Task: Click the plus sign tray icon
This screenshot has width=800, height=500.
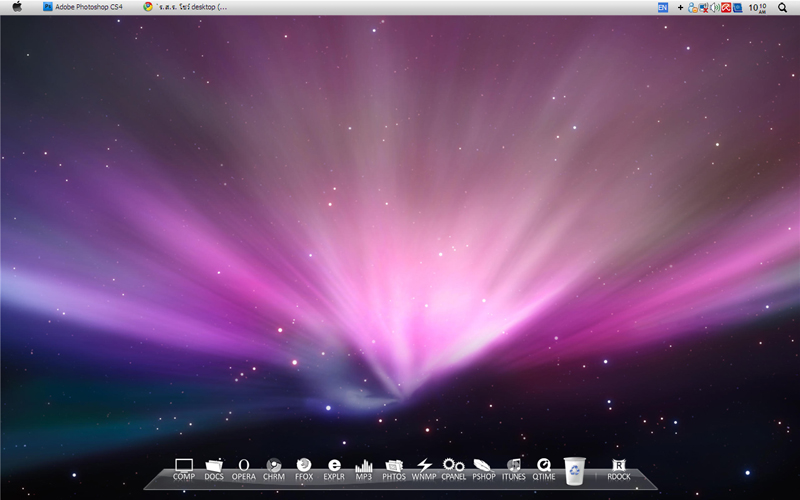Action: point(680,7)
